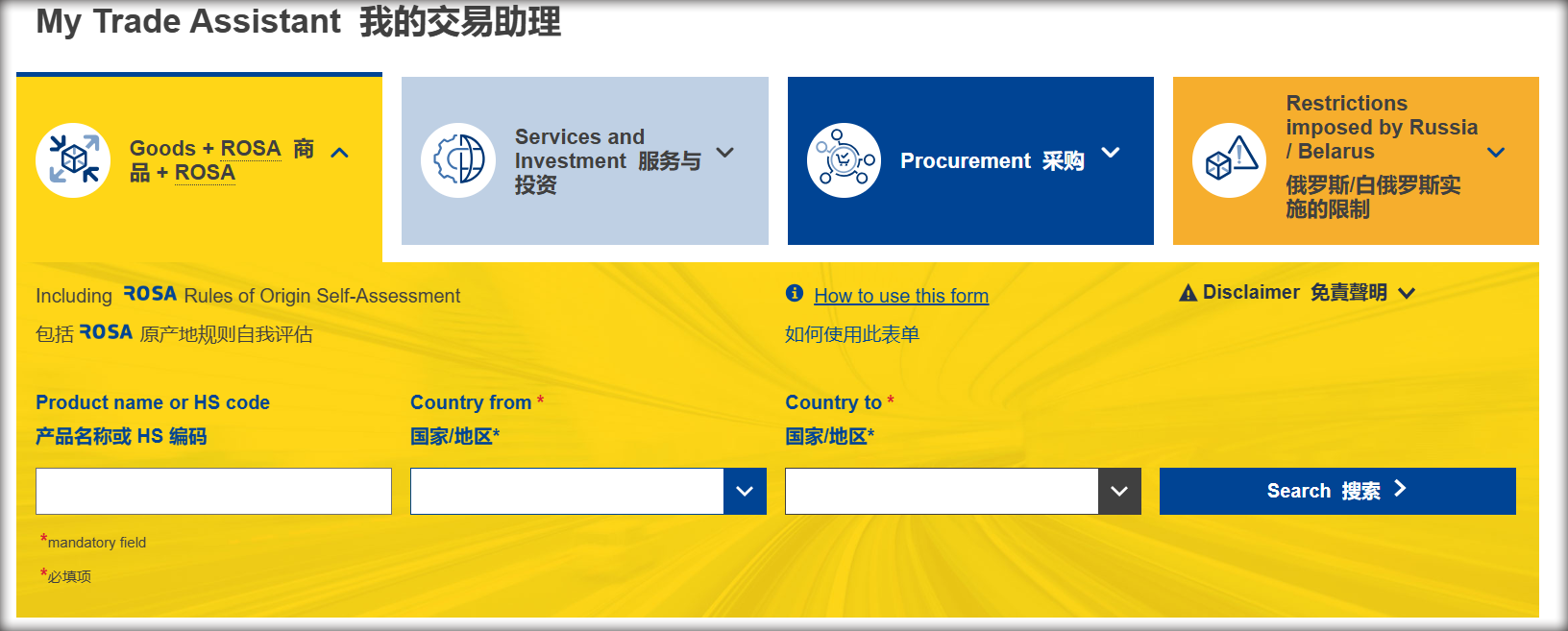
Task: Click the 产品名称或 HS 编码 label
Action: pos(121,436)
